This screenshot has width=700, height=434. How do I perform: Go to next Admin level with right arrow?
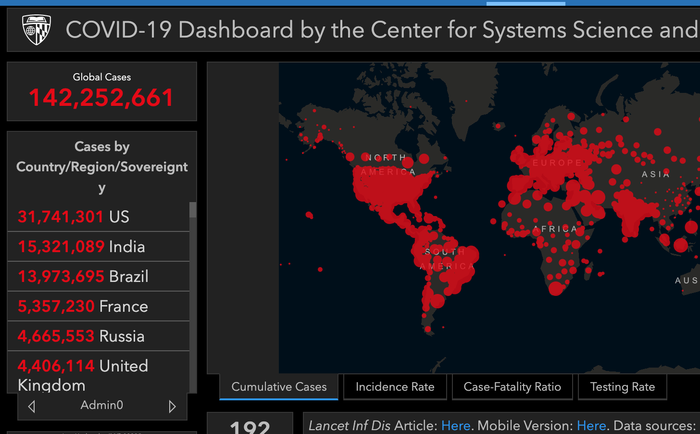172,406
